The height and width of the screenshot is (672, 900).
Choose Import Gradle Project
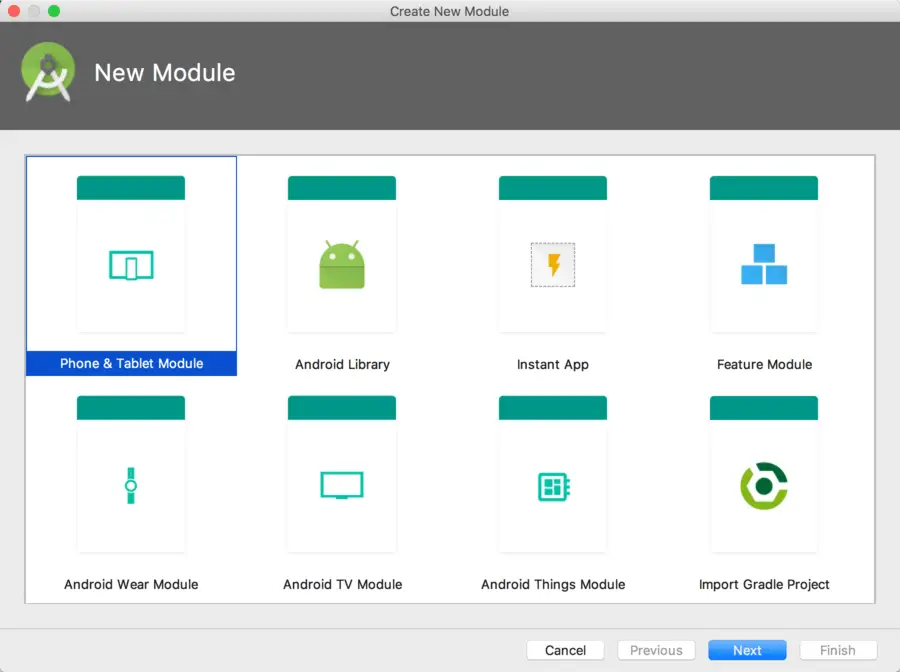pos(764,485)
